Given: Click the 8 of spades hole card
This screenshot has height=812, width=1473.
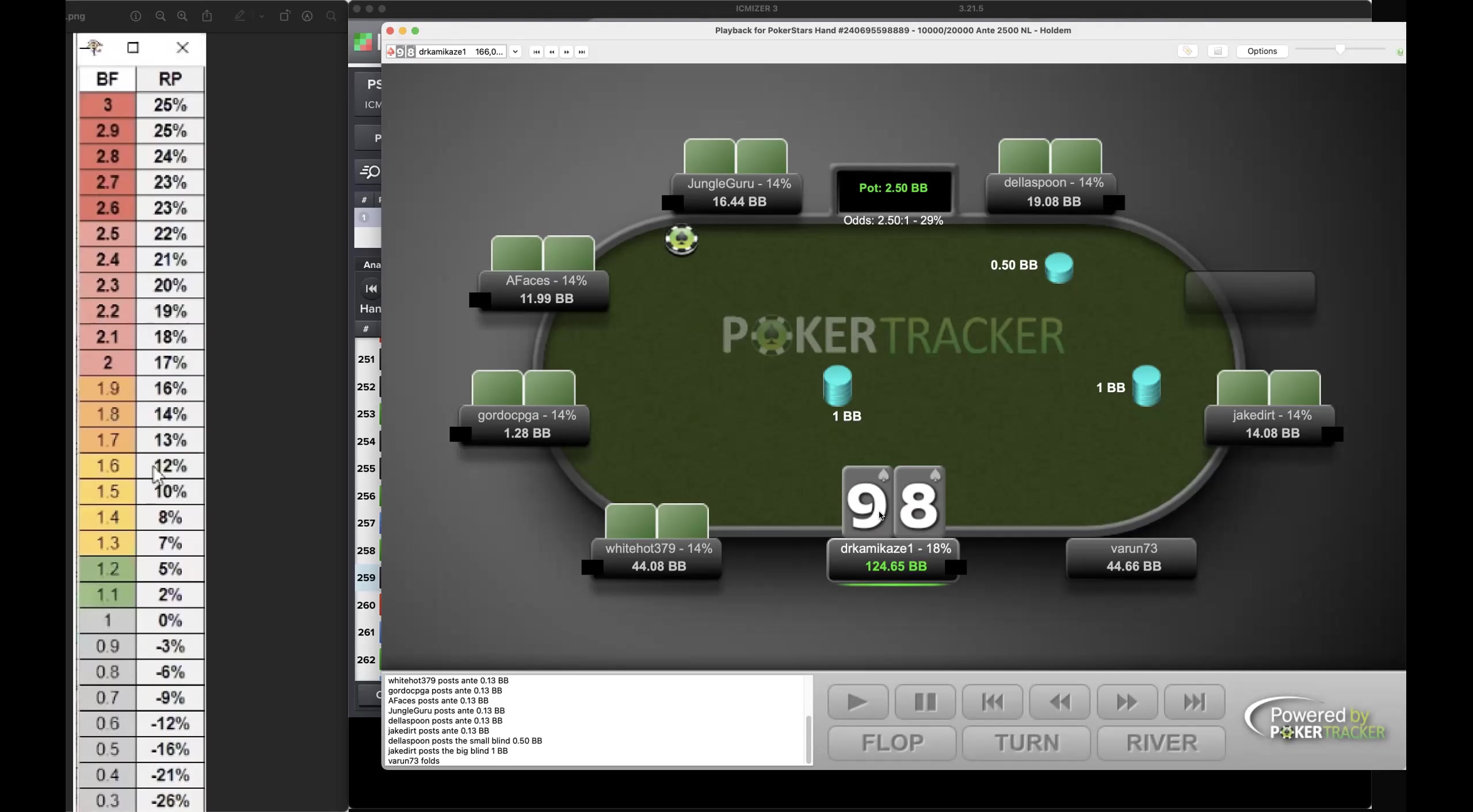Looking at the screenshot, I should point(919,501).
